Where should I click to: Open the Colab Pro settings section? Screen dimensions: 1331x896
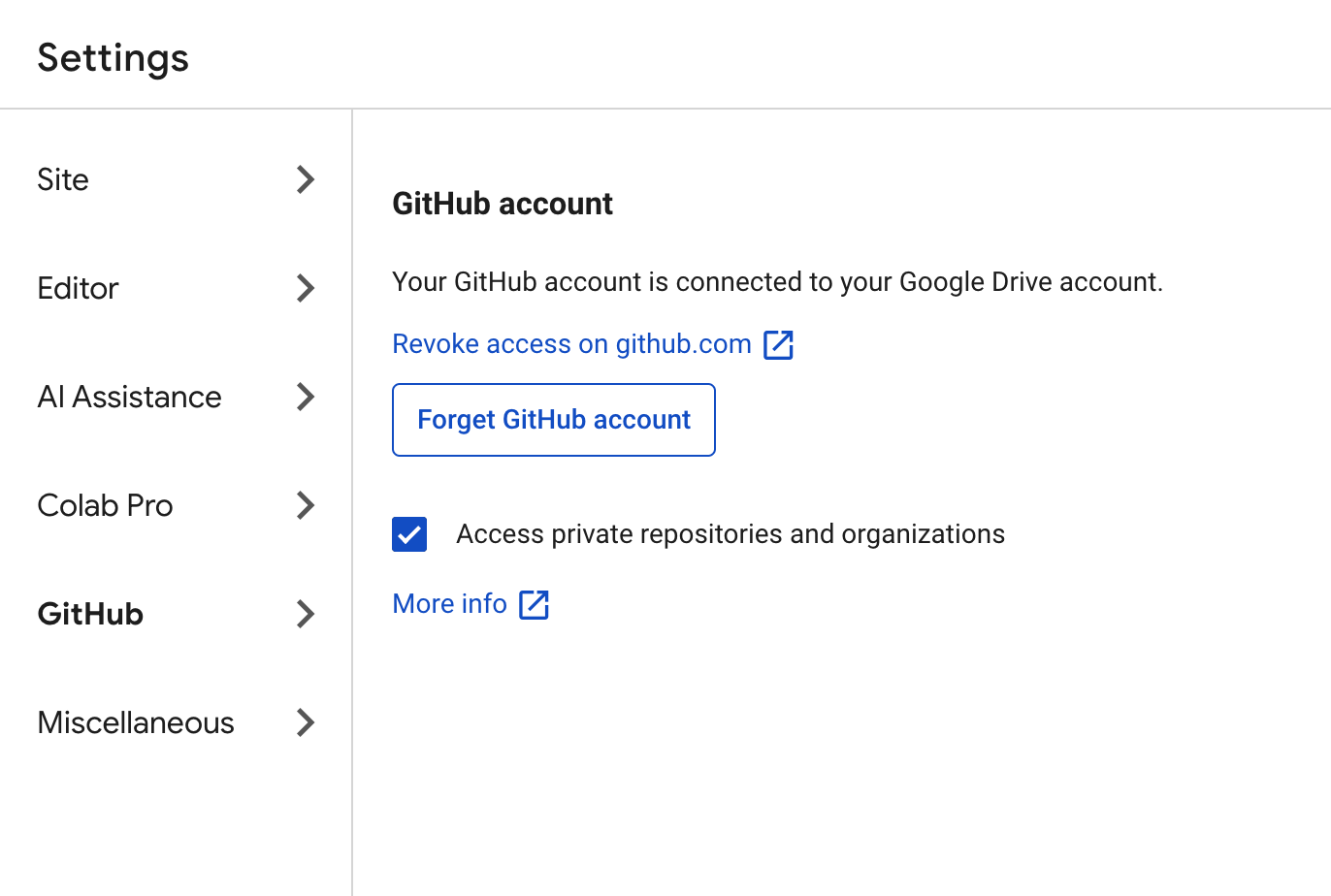(176, 505)
